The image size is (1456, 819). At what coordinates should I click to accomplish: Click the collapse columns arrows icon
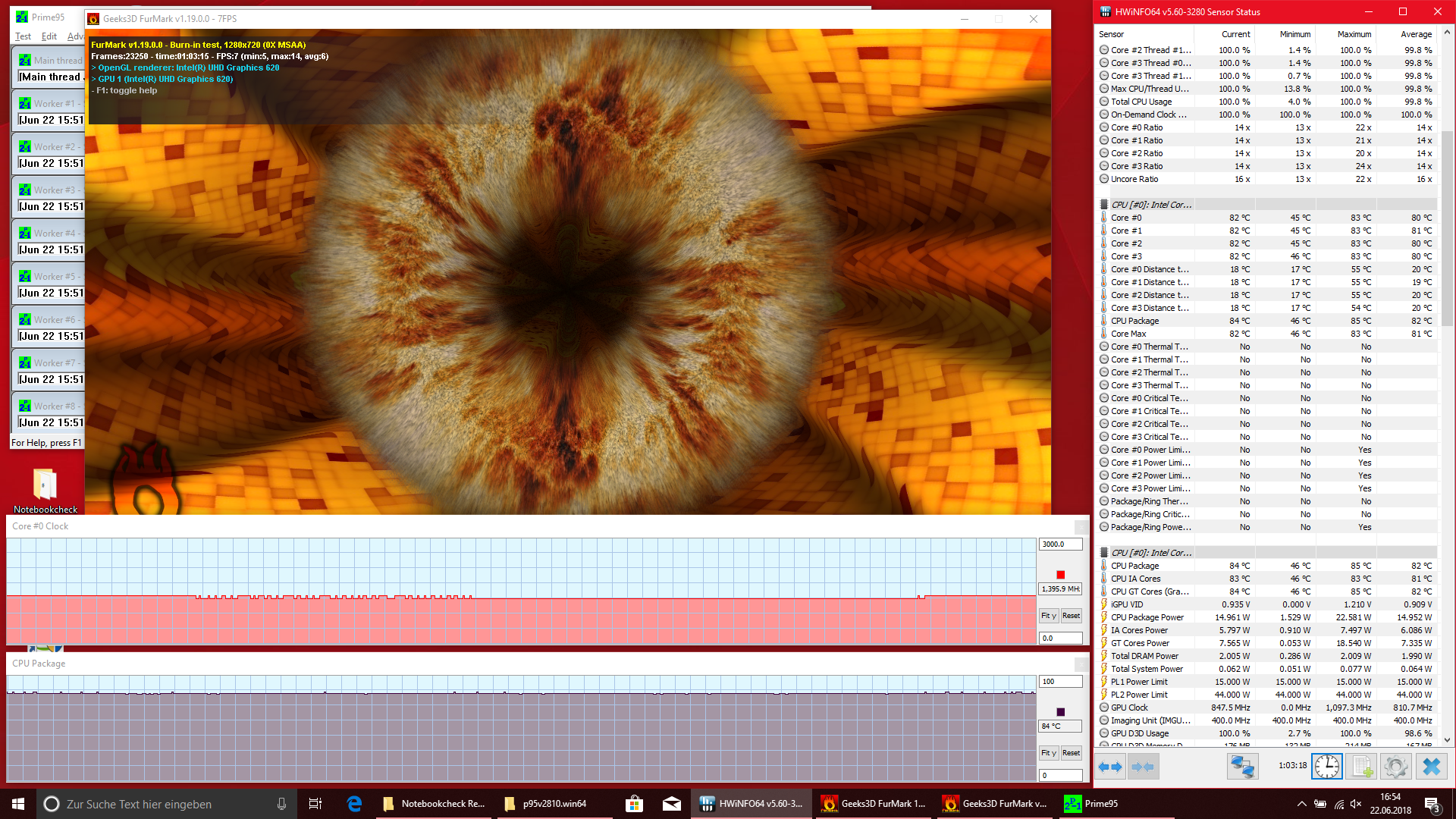(x=1143, y=767)
